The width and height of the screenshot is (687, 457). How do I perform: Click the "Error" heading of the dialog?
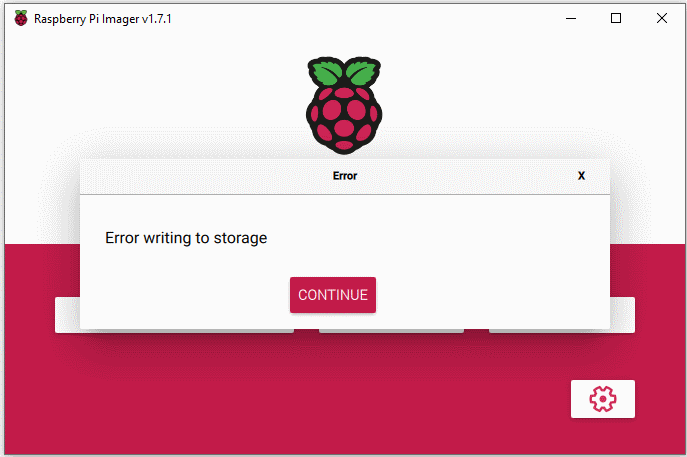click(x=345, y=176)
